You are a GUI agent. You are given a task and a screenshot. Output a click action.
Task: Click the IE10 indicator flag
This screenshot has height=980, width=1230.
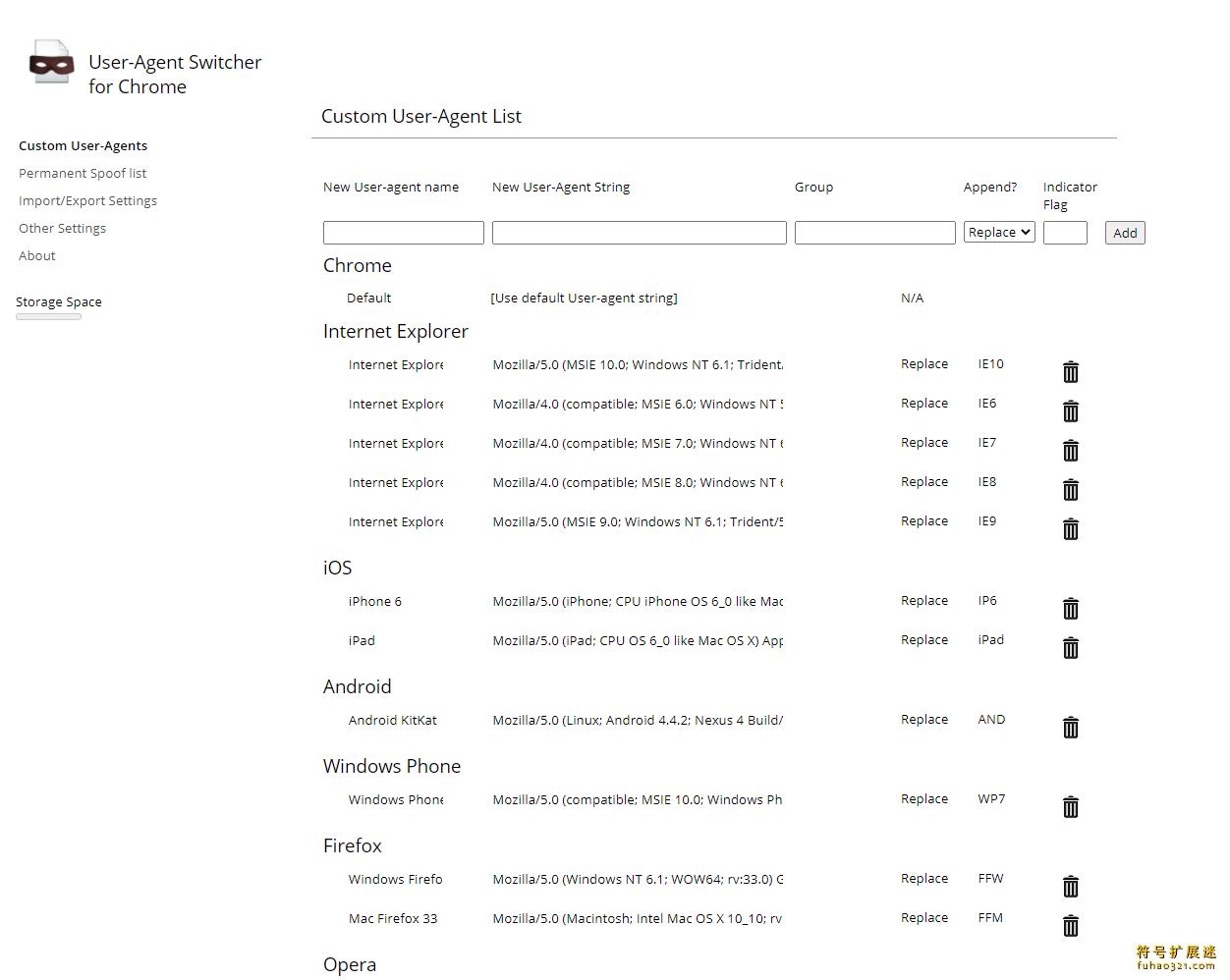(x=990, y=363)
